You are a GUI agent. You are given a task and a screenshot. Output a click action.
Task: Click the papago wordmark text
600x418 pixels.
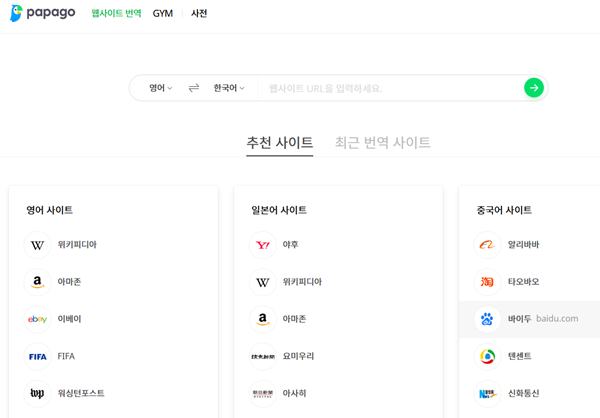pos(51,13)
